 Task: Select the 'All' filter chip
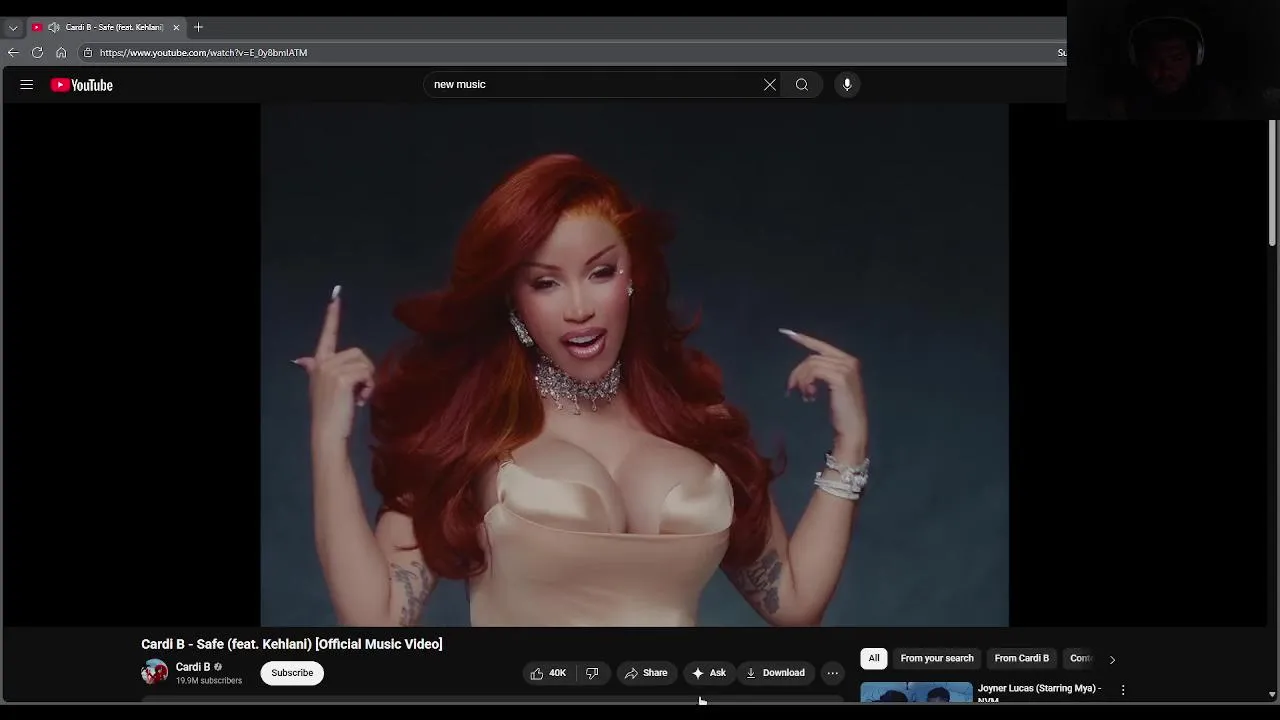(874, 658)
